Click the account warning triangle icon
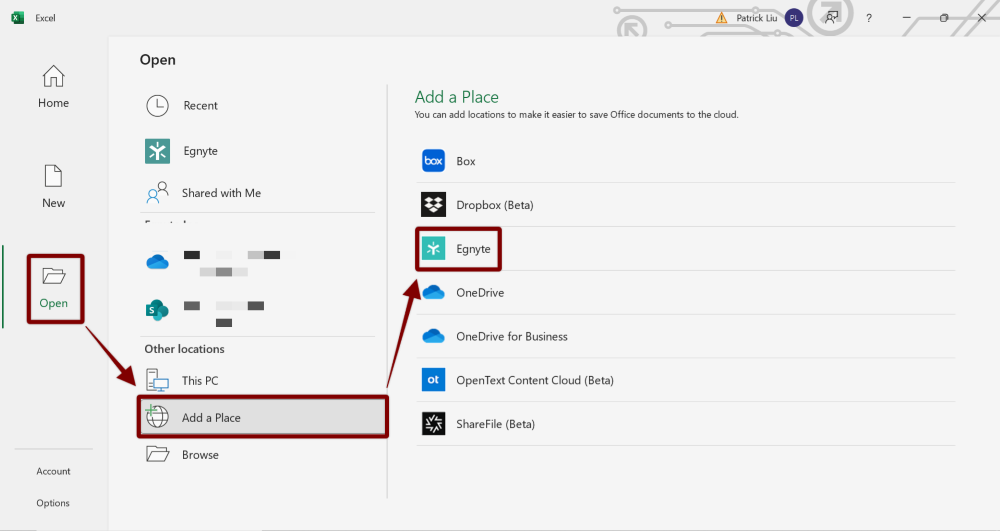1000x531 pixels. coord(721,18)
